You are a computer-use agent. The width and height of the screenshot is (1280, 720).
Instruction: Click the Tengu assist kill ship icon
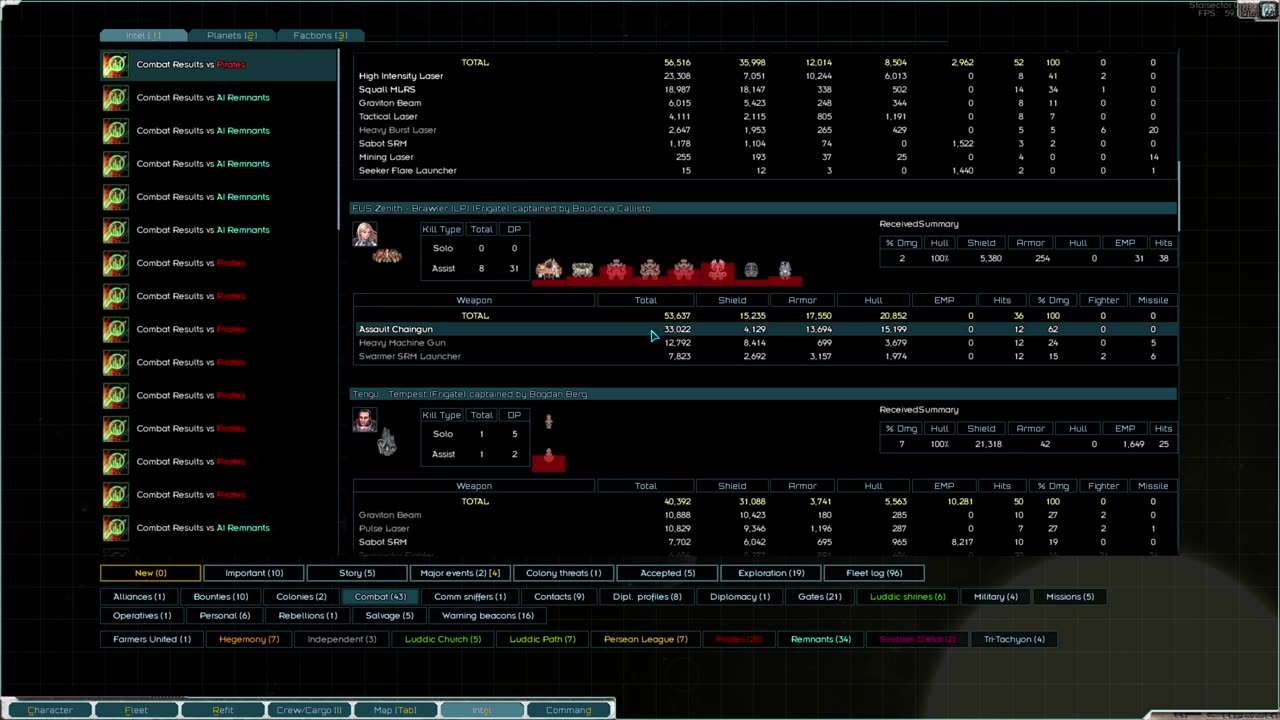(548, 458)
